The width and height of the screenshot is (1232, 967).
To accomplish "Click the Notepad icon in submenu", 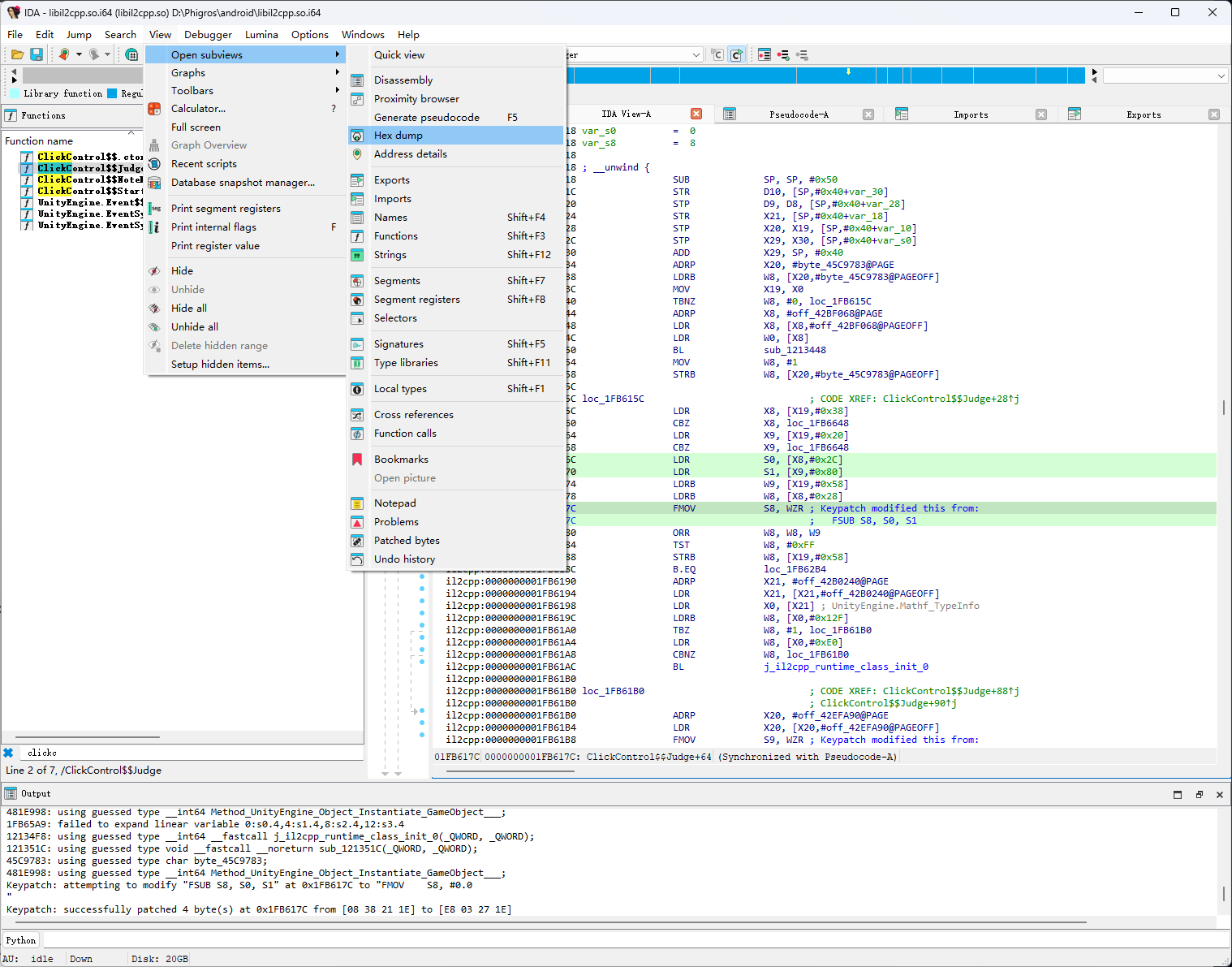I will [357, 503].
